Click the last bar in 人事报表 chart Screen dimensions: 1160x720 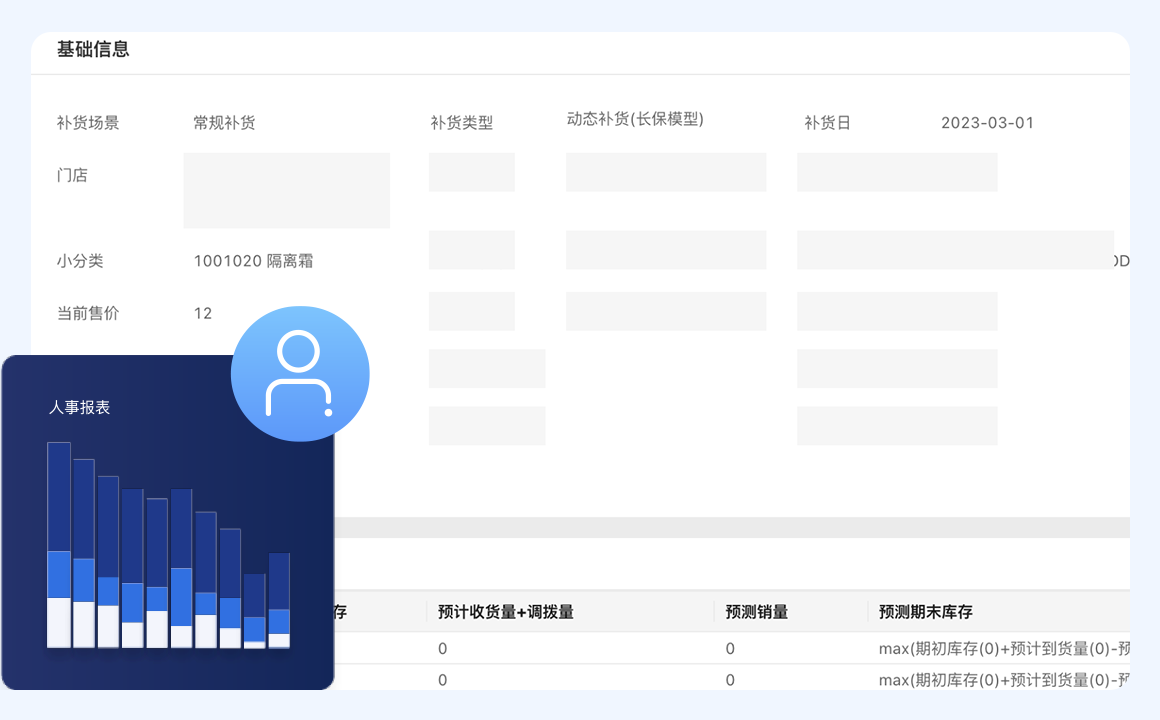click(279, 600)
